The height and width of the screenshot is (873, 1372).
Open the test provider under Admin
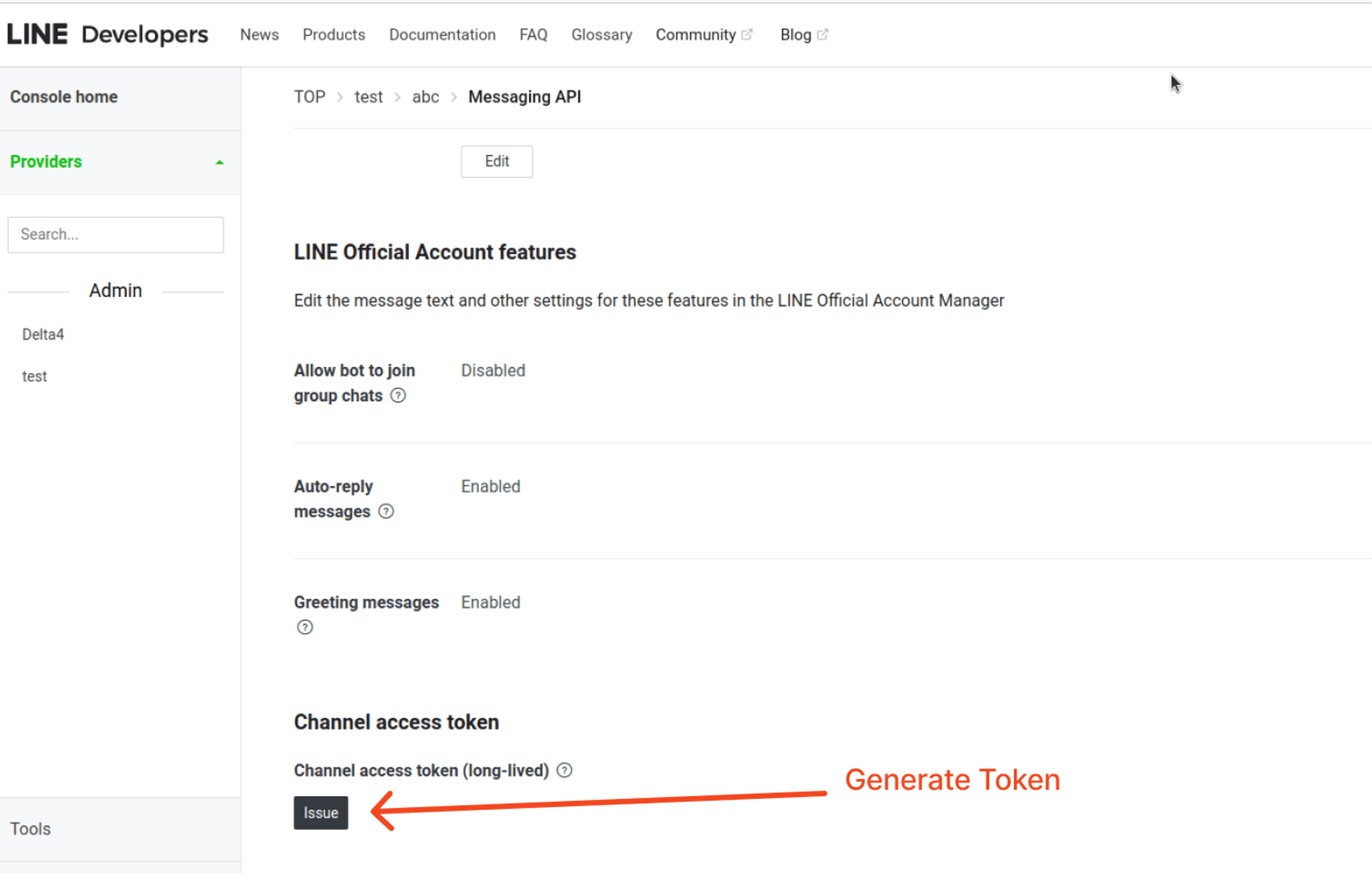click(34, 375)
